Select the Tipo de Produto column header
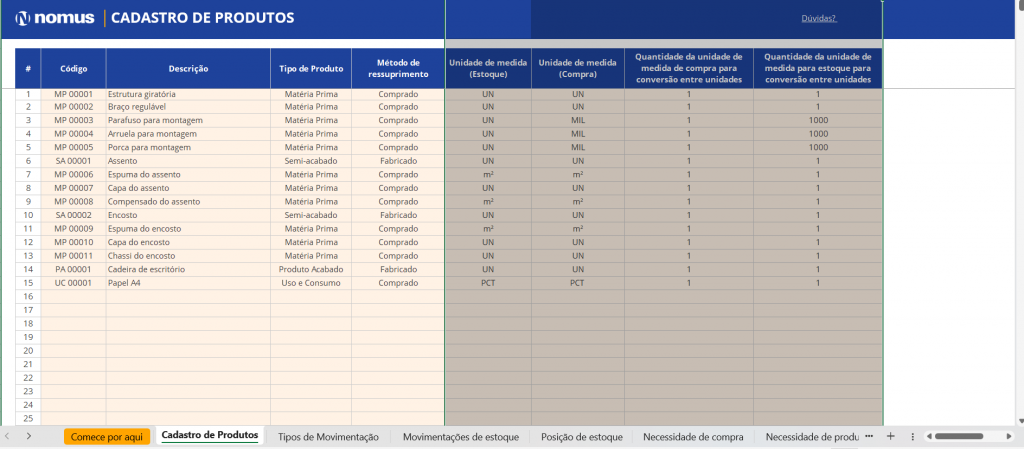 [x=310, y=69]
